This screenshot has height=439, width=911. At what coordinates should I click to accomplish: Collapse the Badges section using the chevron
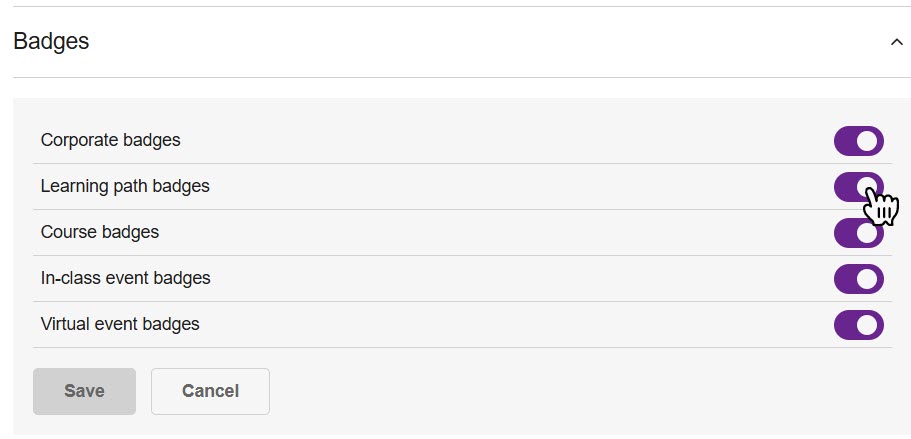click(x=896, y=42)
